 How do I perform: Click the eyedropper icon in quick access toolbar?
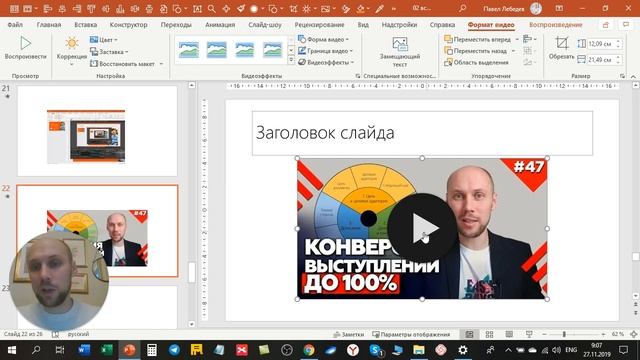pos(379,8)
